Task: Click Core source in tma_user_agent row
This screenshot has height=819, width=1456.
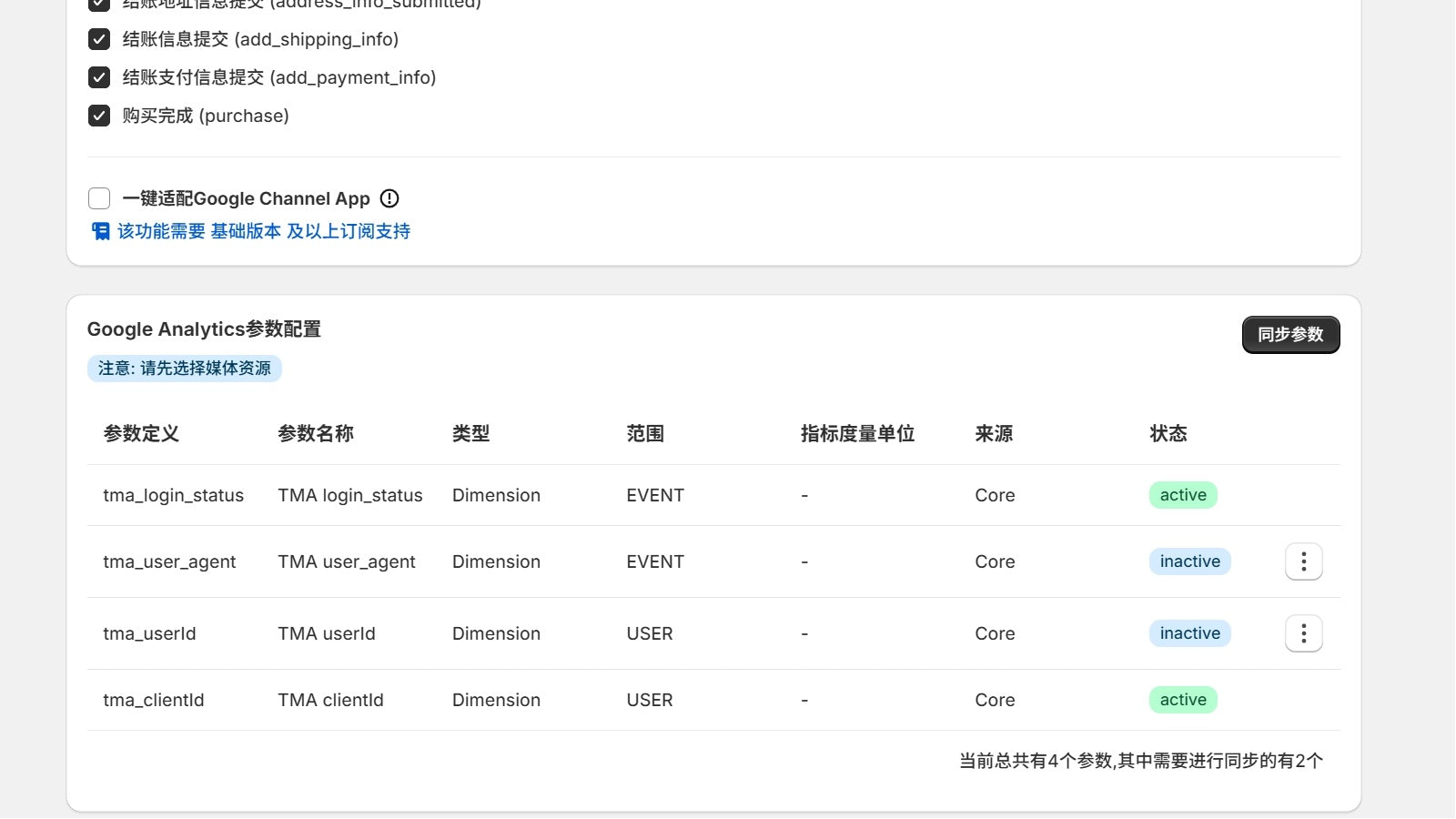Action: (995, 561)
